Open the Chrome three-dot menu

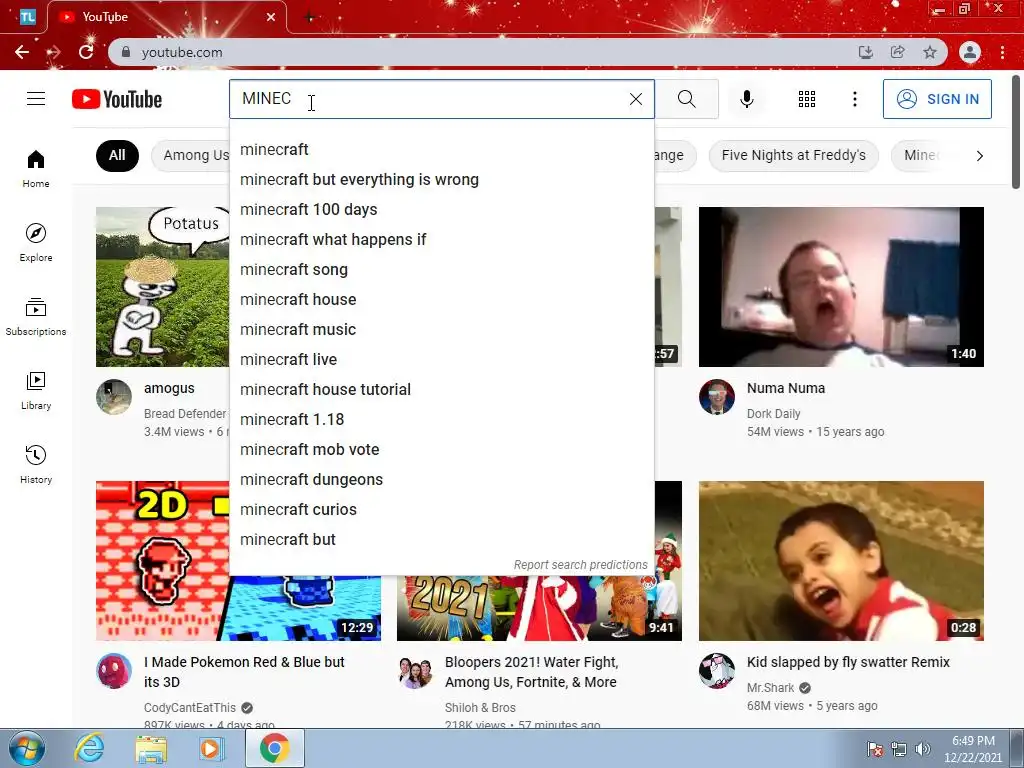[x=1002, y=52]
